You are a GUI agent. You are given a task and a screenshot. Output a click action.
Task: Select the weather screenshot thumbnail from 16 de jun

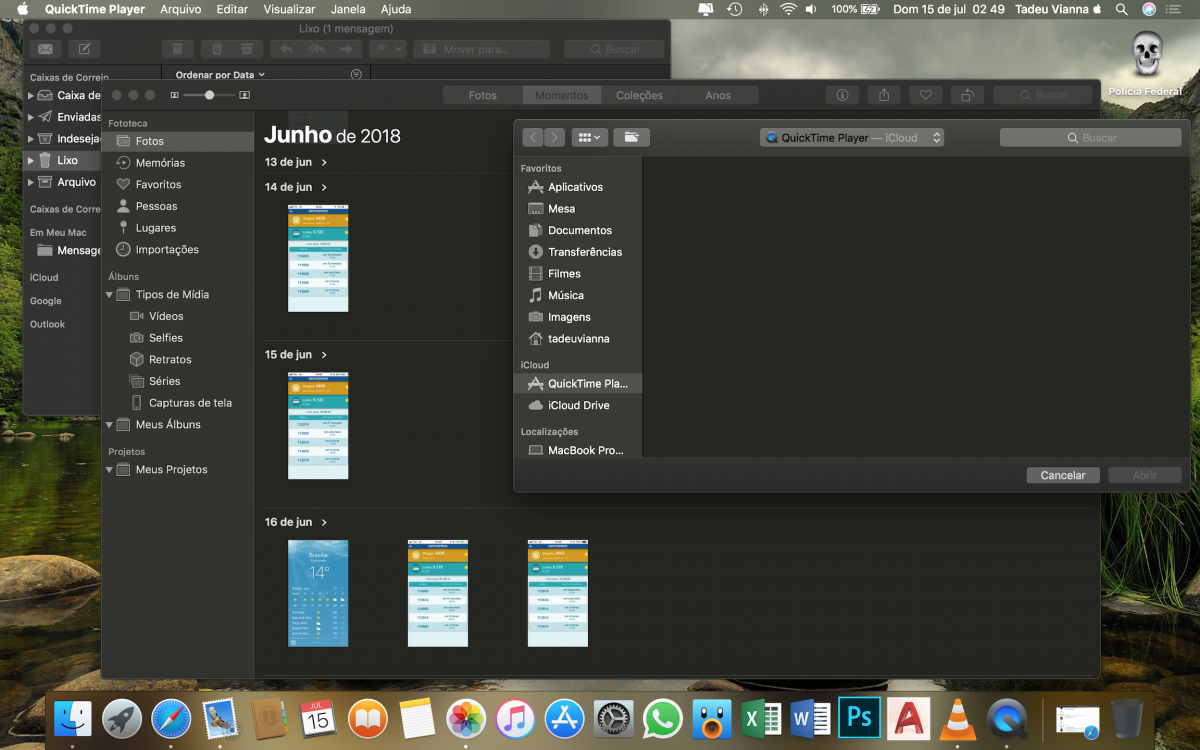318,593
